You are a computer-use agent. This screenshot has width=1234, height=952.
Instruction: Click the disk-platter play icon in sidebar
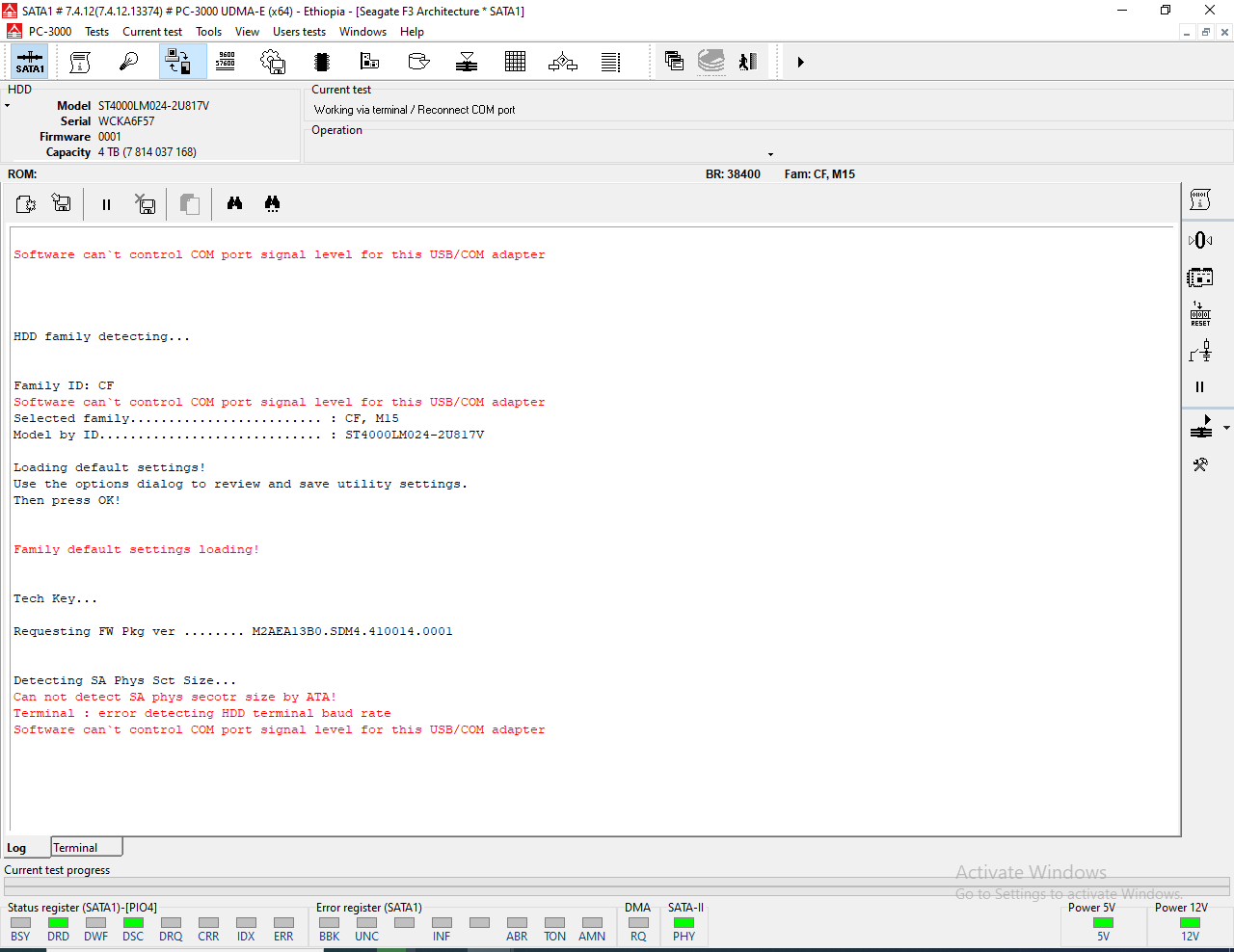[x=1201, y=427]
